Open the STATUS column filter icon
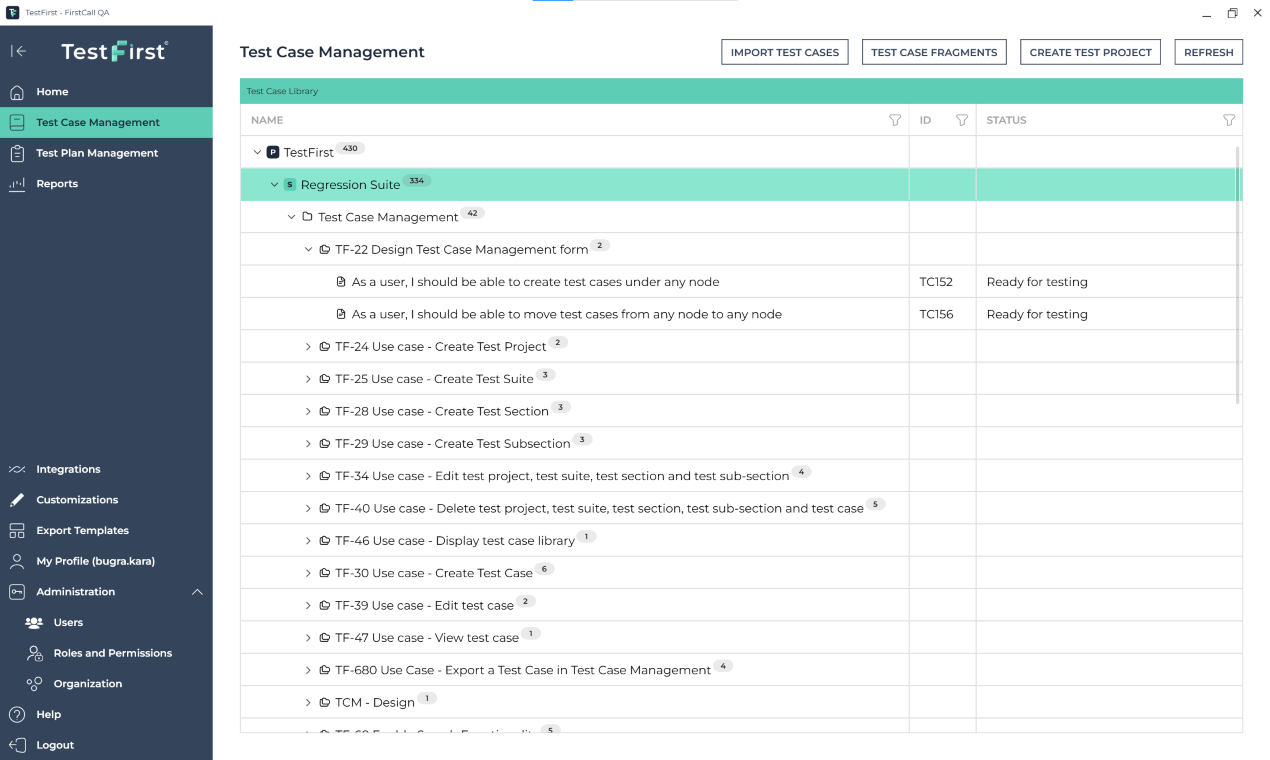This screenshot has height=760, width=1270. (x=1229, y=120)
